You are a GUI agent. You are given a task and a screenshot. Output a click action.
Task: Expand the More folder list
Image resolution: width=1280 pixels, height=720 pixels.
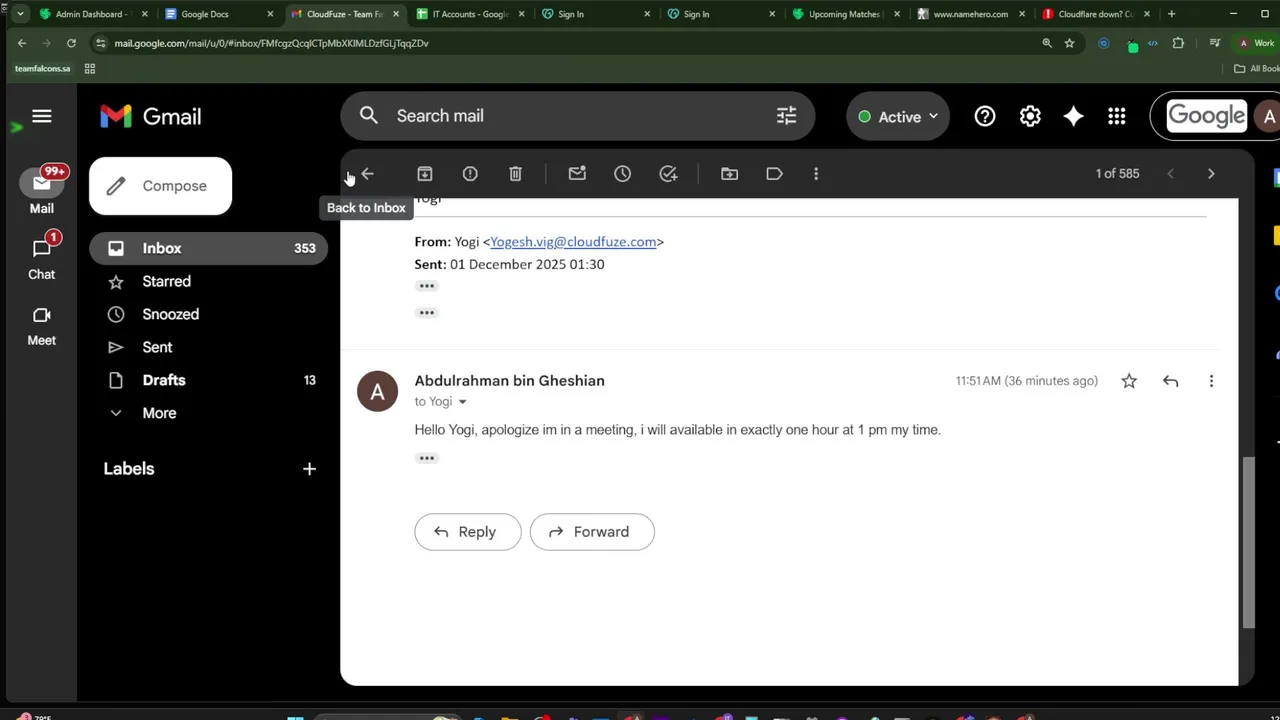pos(159,413)
